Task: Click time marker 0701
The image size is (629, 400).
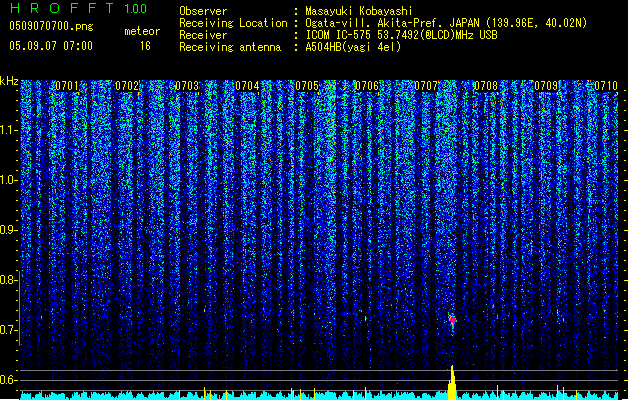Action: (67, 86)
